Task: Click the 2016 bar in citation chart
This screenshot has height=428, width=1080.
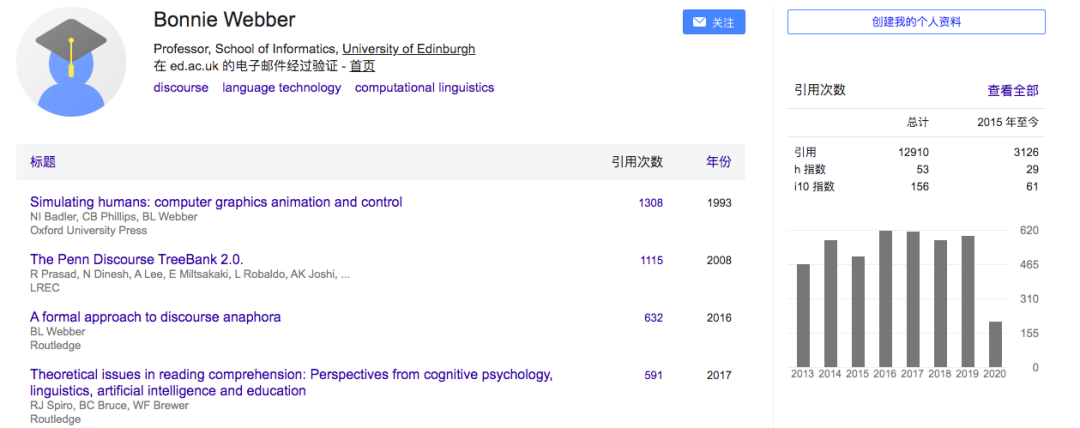Action: pos(885,298)
